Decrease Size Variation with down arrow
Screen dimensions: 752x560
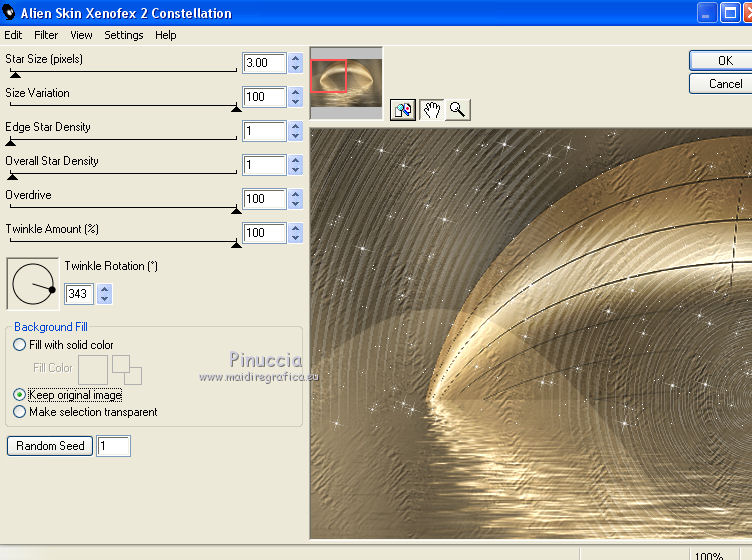[296, 102]
